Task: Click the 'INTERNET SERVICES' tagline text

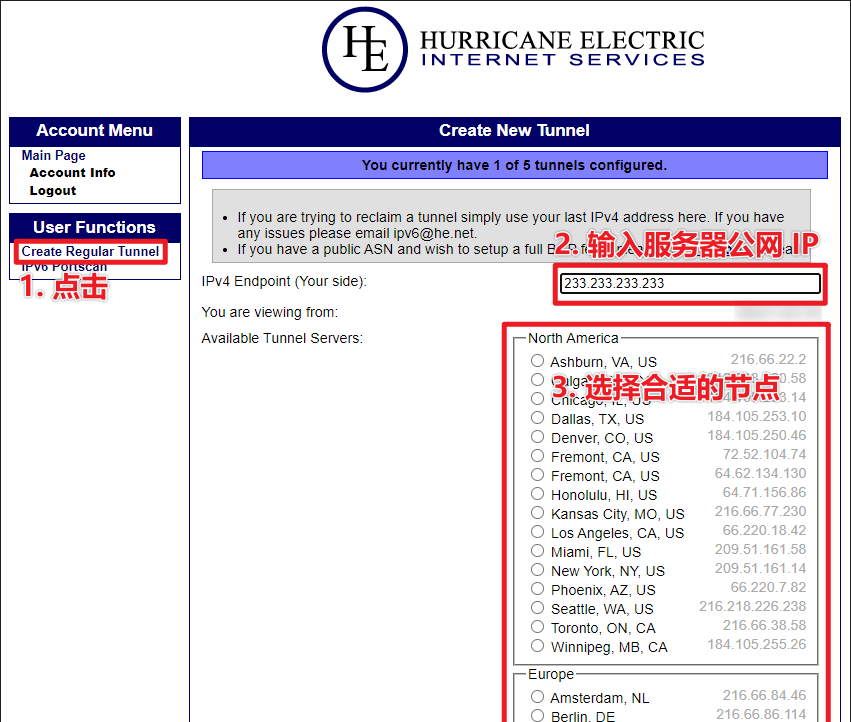Action: coord(563,60)
